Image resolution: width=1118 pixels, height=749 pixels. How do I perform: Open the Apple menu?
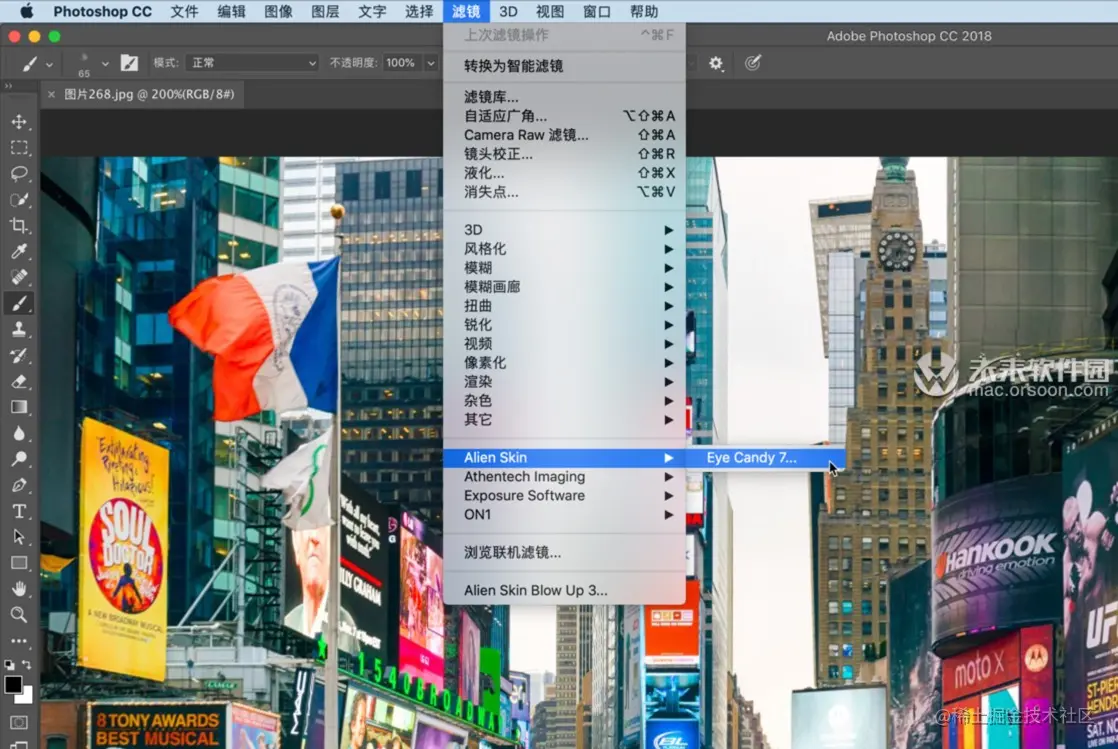[x=26, y=11]
